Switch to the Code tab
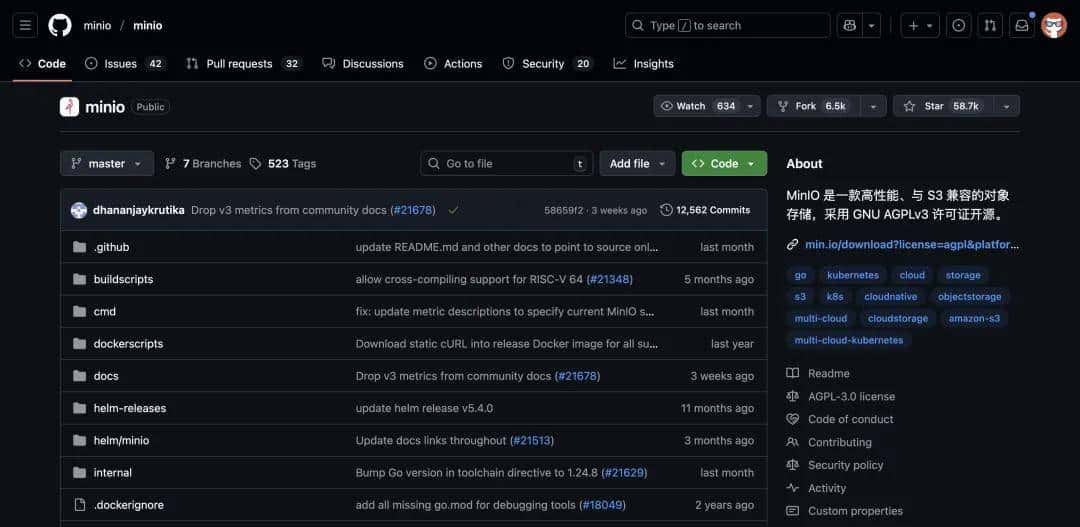The height and width of the screenshot is (527, 1080). (43, 63)
